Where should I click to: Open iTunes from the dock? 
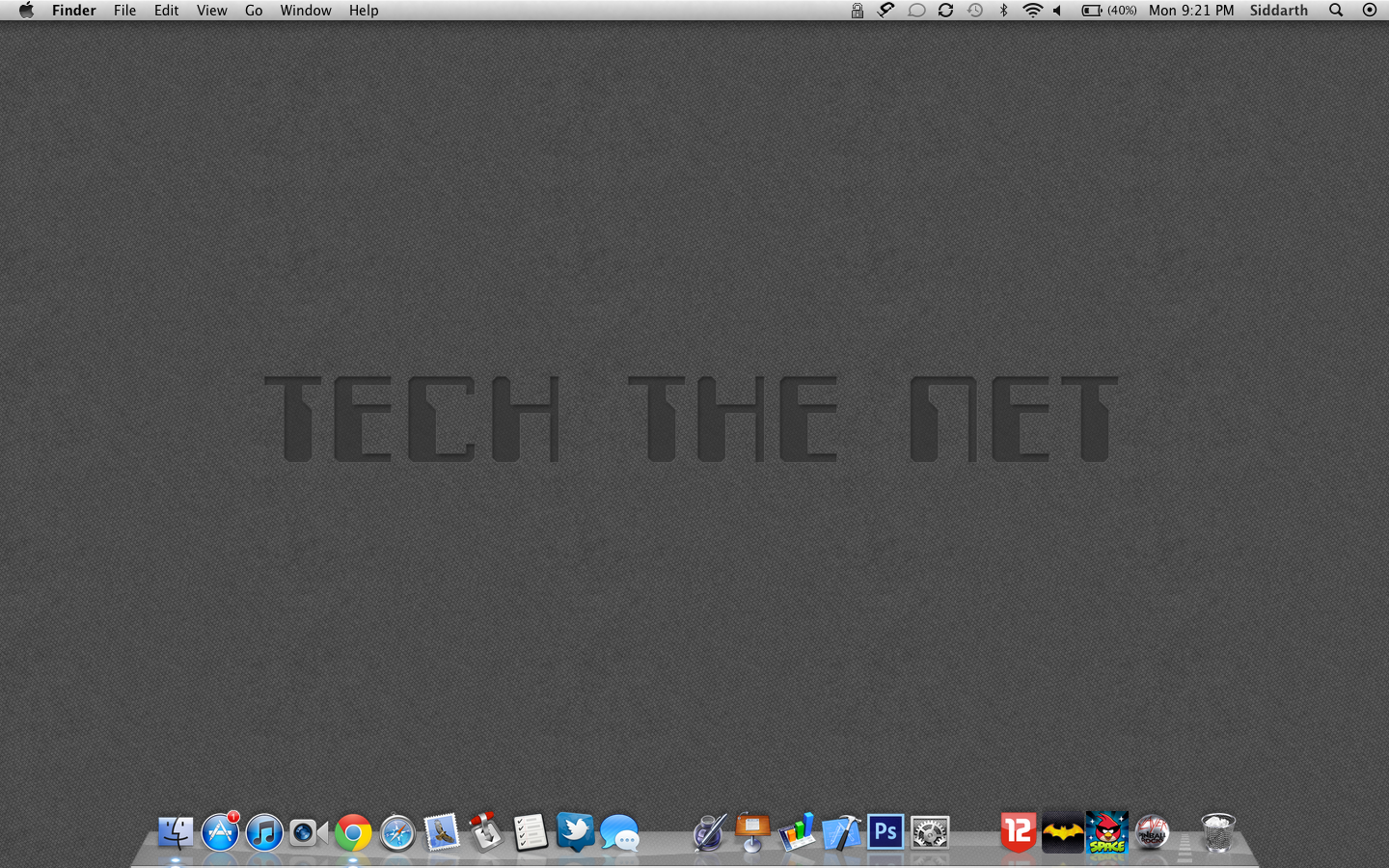(264, 832)
